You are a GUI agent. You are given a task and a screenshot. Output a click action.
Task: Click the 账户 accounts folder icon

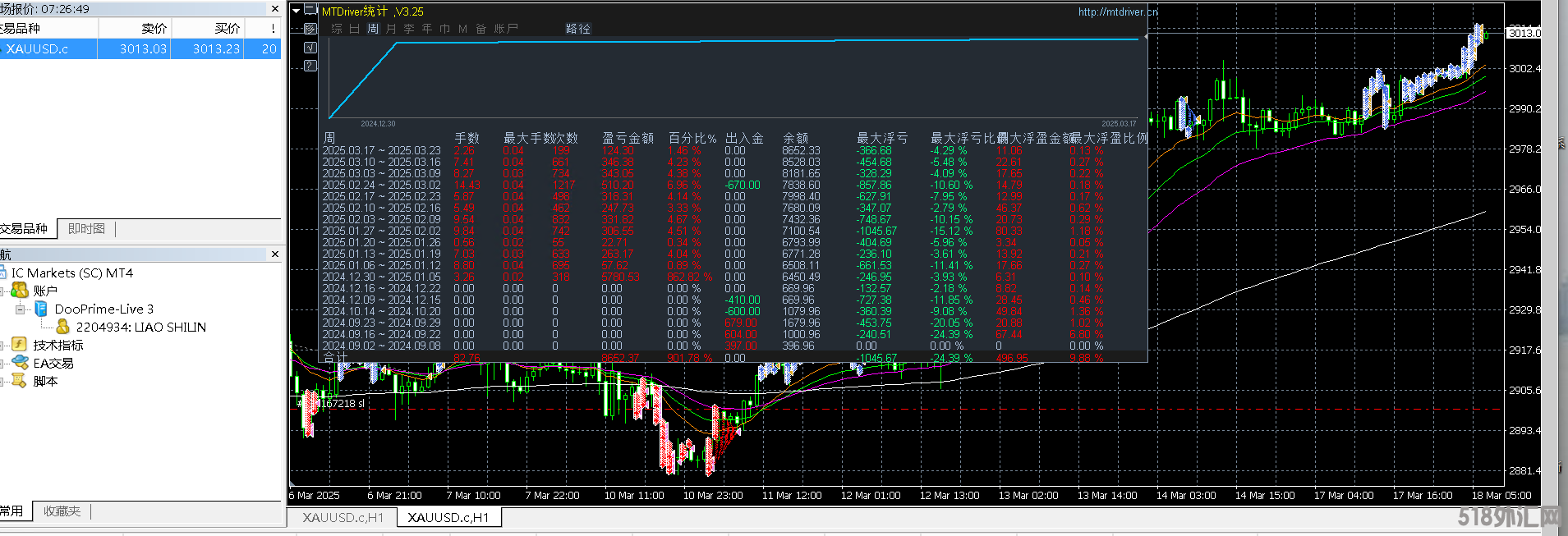pos(20,291)
